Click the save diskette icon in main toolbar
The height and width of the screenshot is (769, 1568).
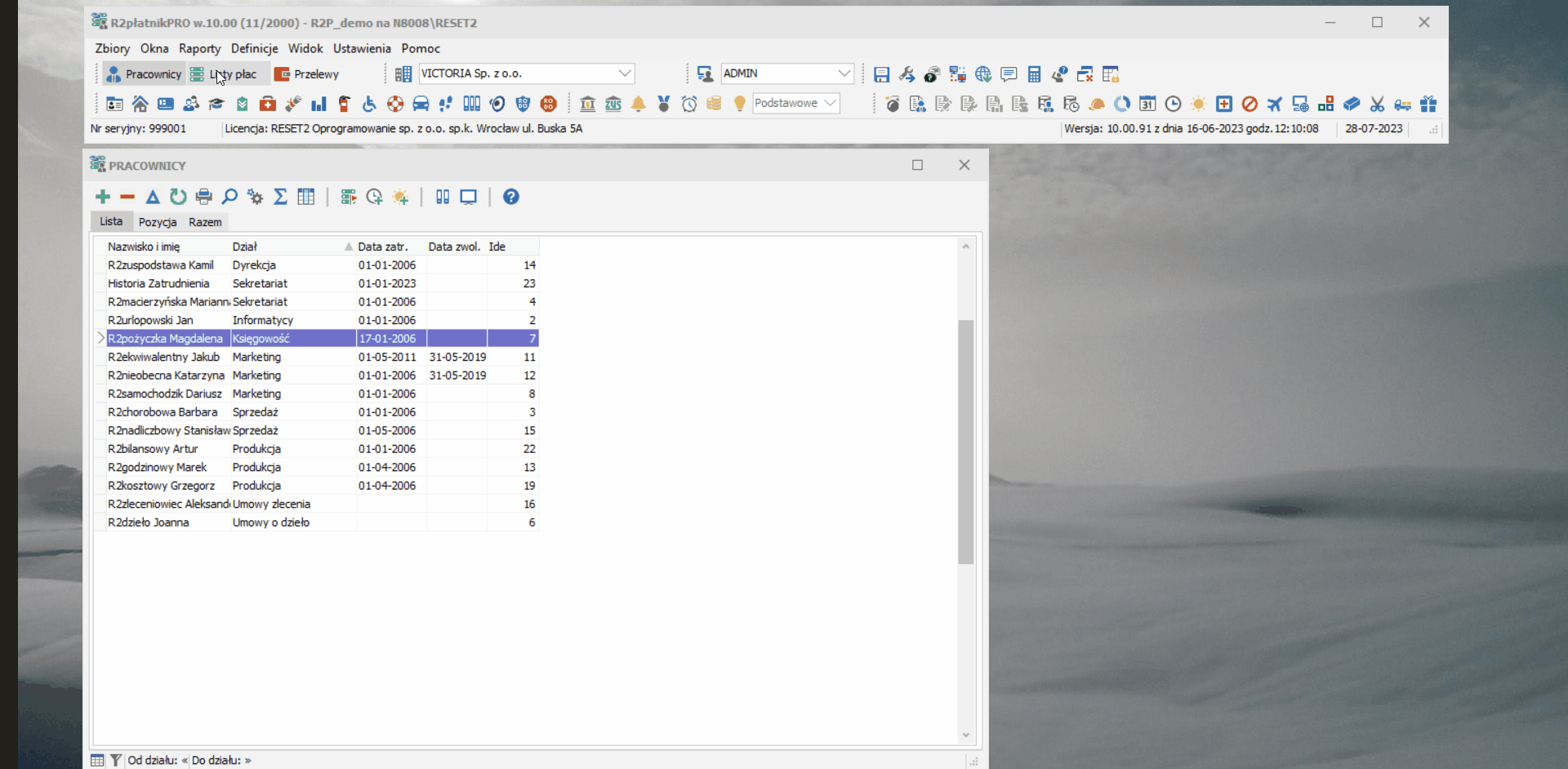[881, 74]
